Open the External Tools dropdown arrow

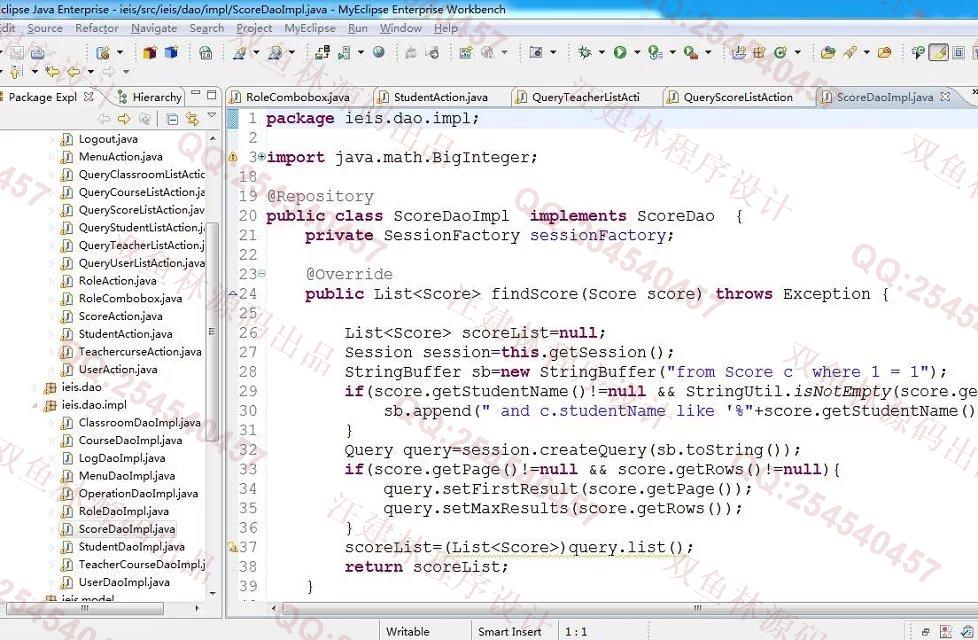click(708, 53)
